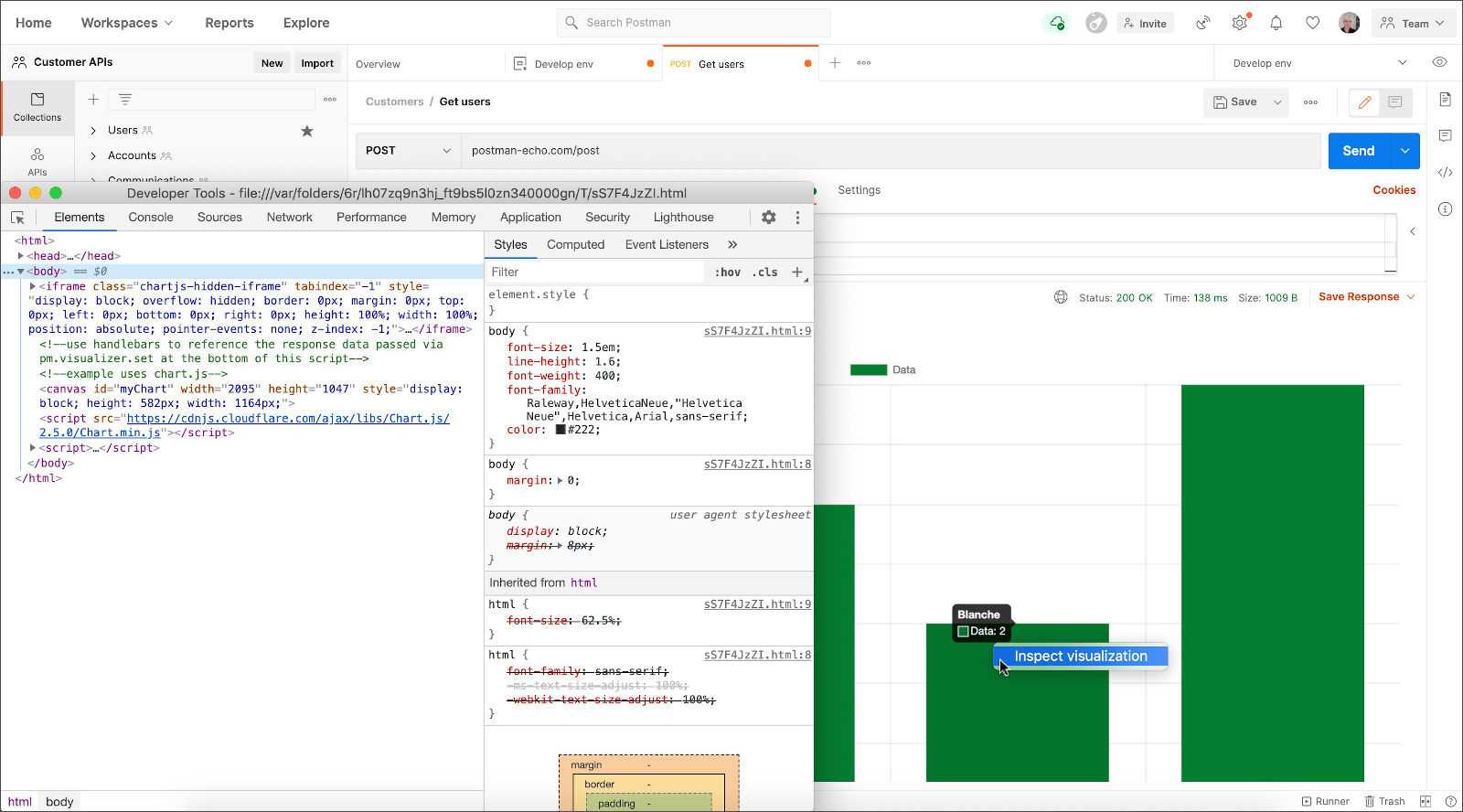Expand the head element in DOM tree
This screenshot has height=812, width=1463.
click(21, 256)
